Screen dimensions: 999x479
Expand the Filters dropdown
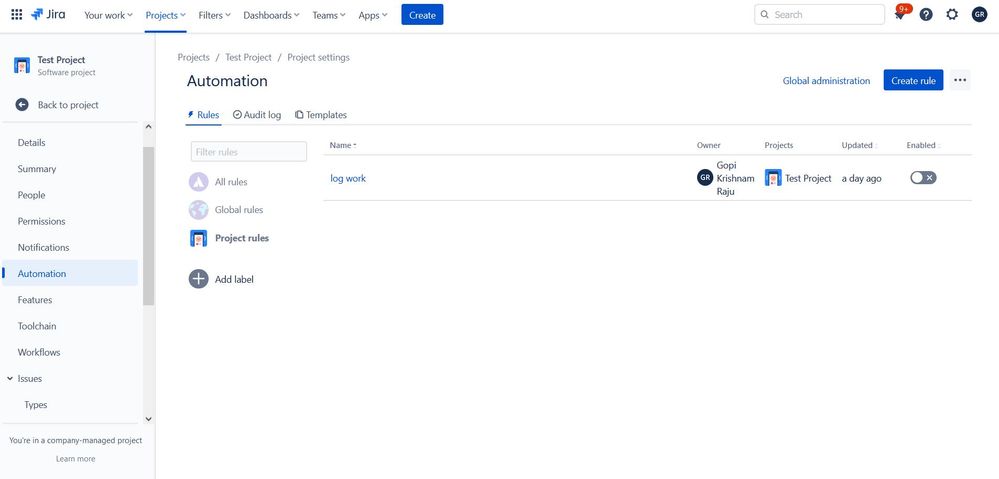(x=215, y=15)
